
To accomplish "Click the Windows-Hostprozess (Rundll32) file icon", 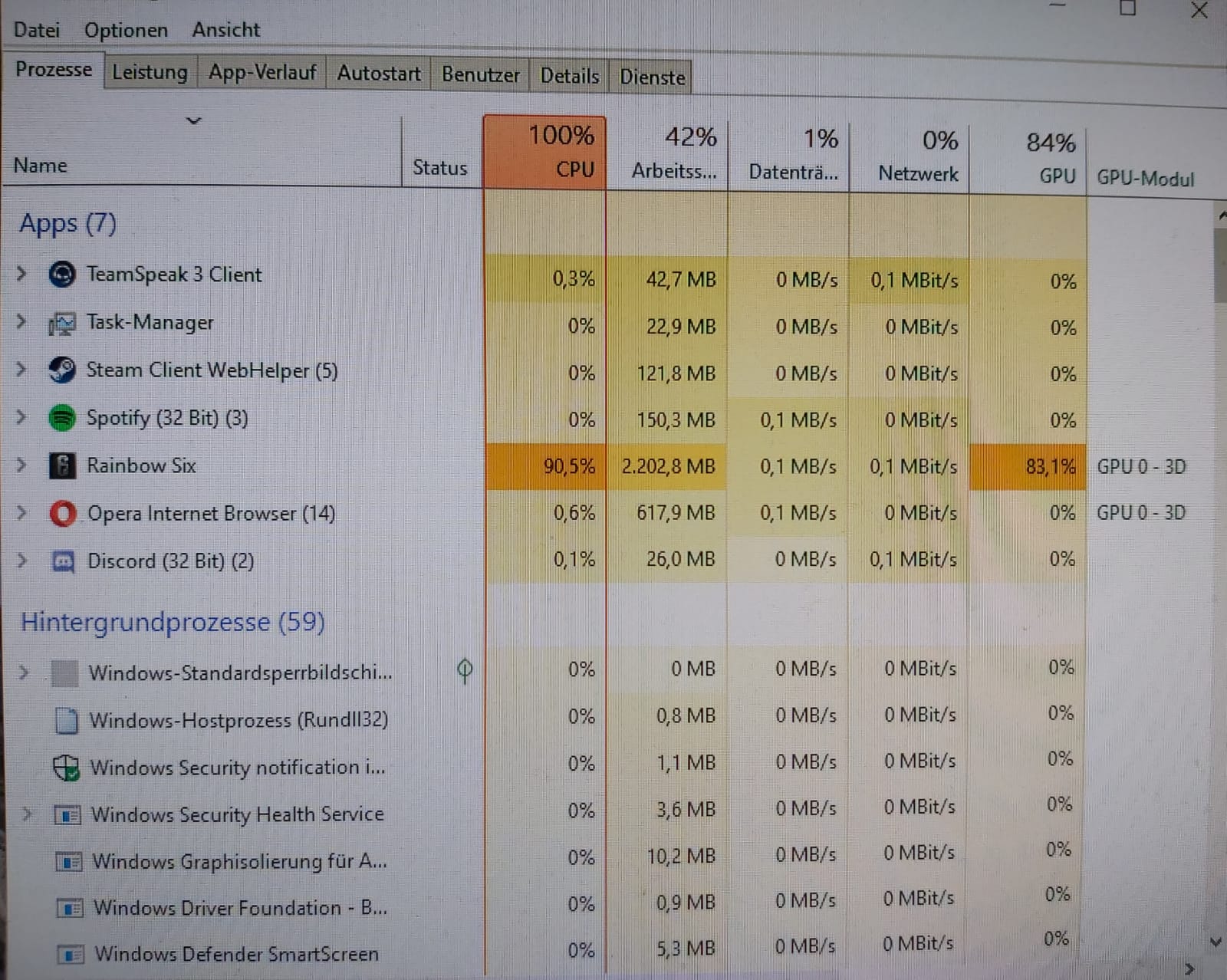I will [67, 721].
